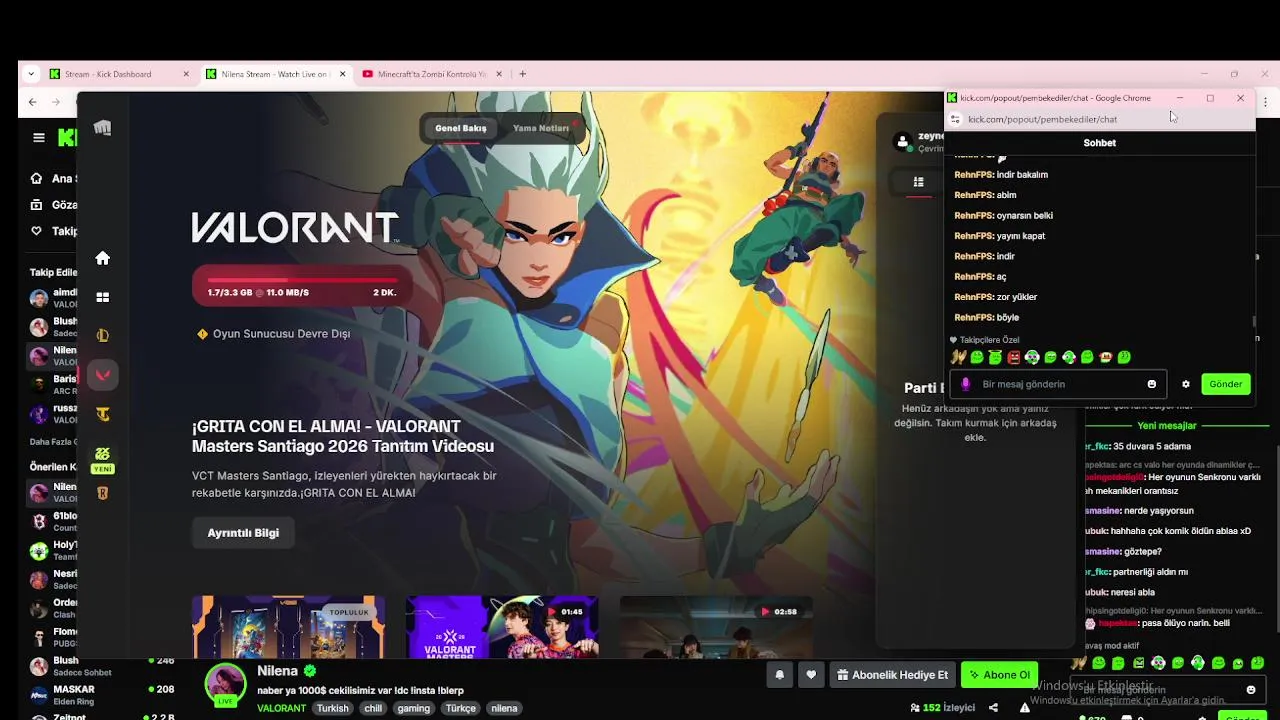Open the Kick home (Ana) sidebar icon

pyautogui.click(x=37, y=179)
